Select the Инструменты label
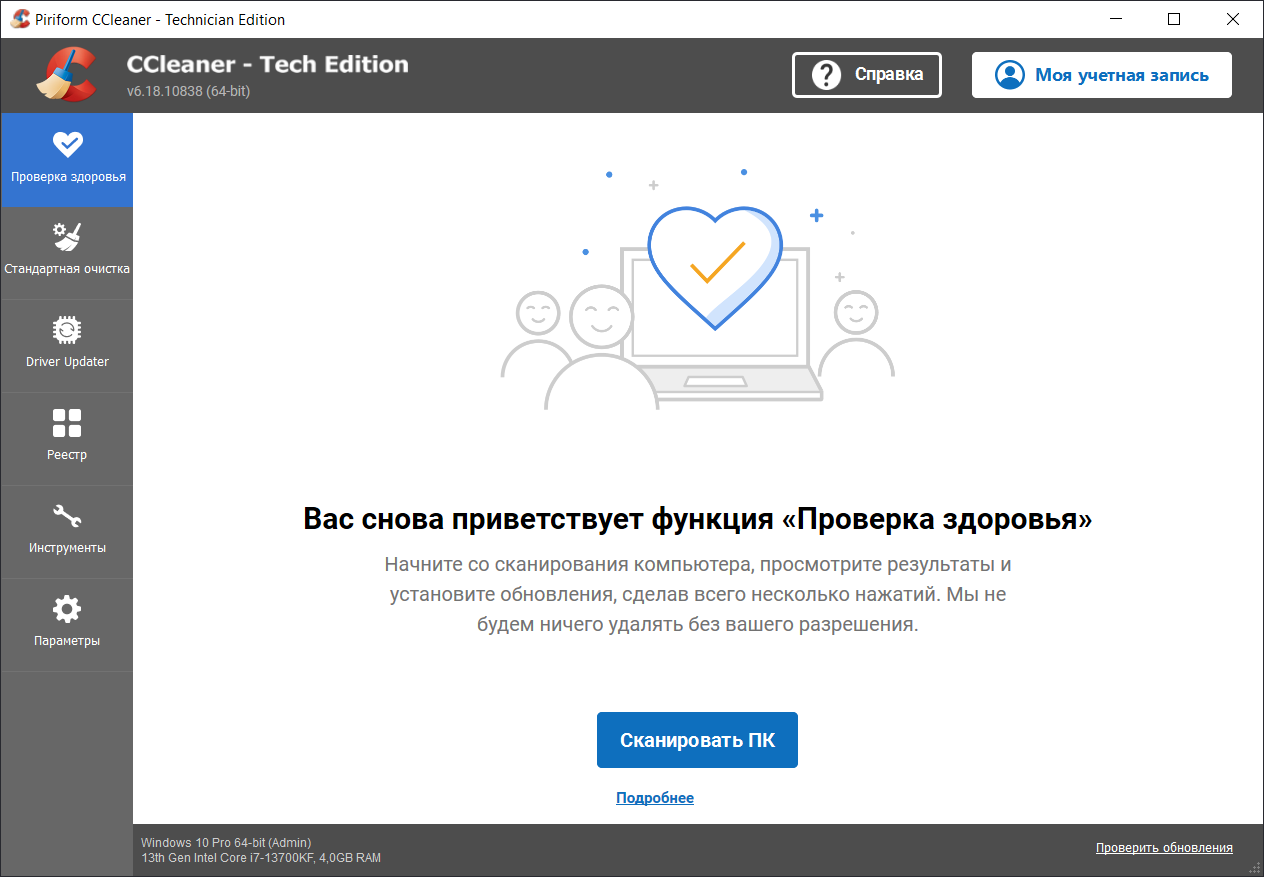 point(67,548)
